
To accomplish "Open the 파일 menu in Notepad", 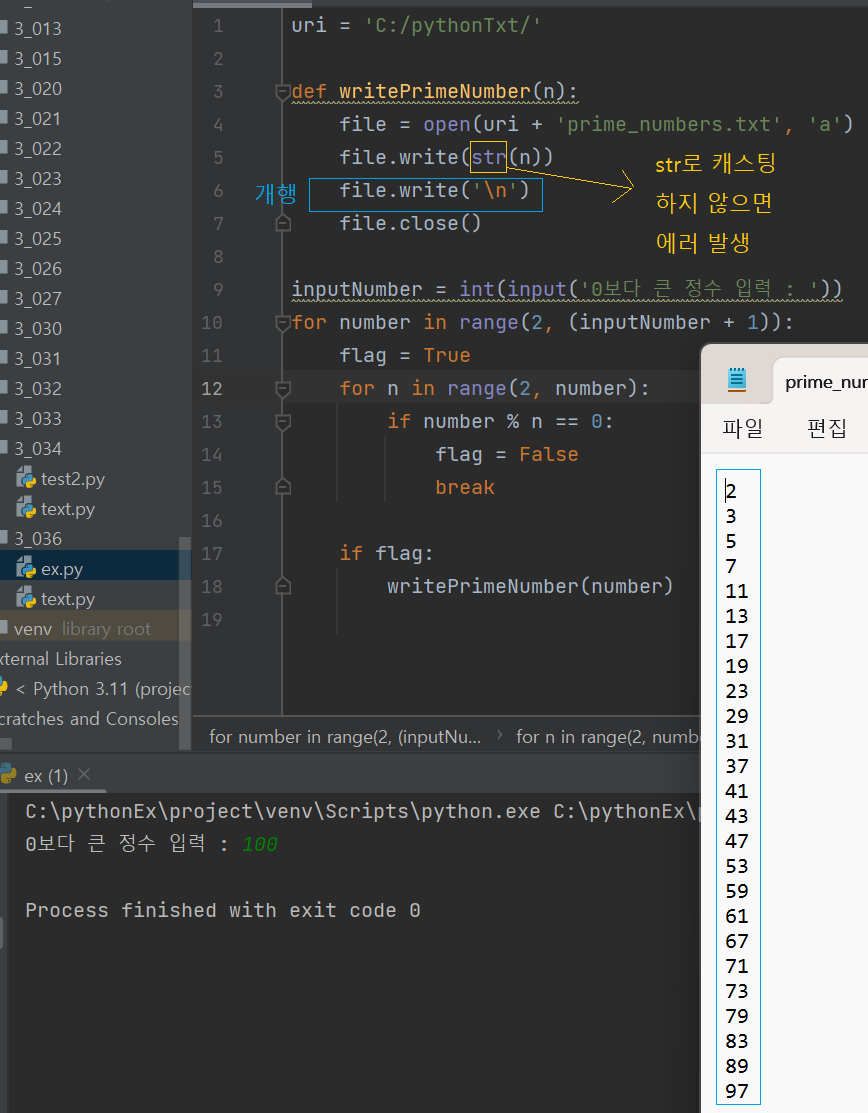I will (742, 428).
